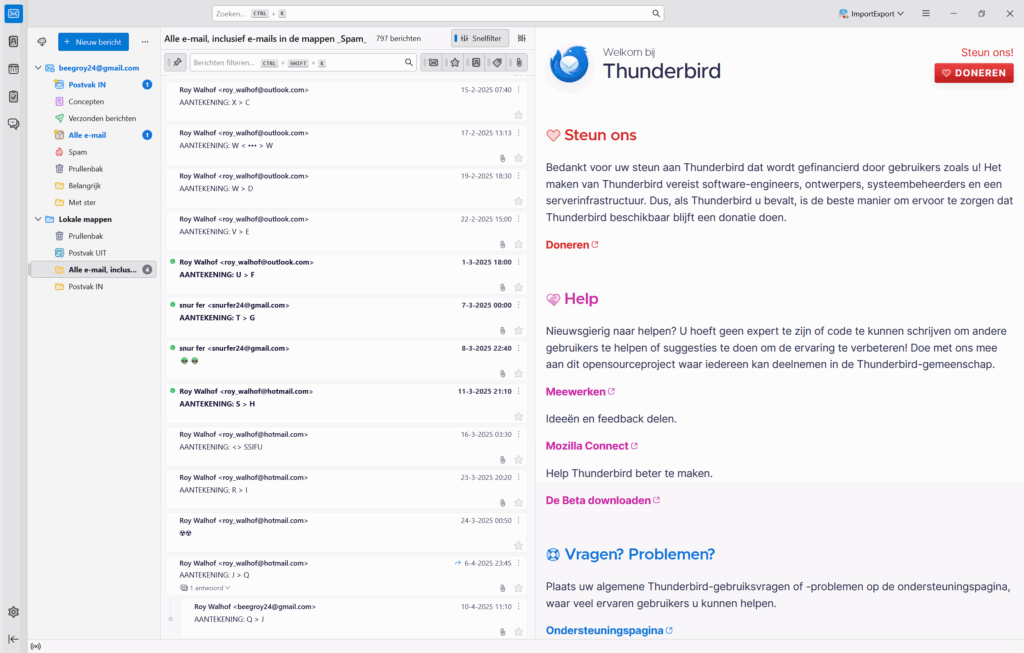This screenshot has width=1024, height=653.
Task: Open the message AANTEKENING: R > I
Action: pos(346,490)
